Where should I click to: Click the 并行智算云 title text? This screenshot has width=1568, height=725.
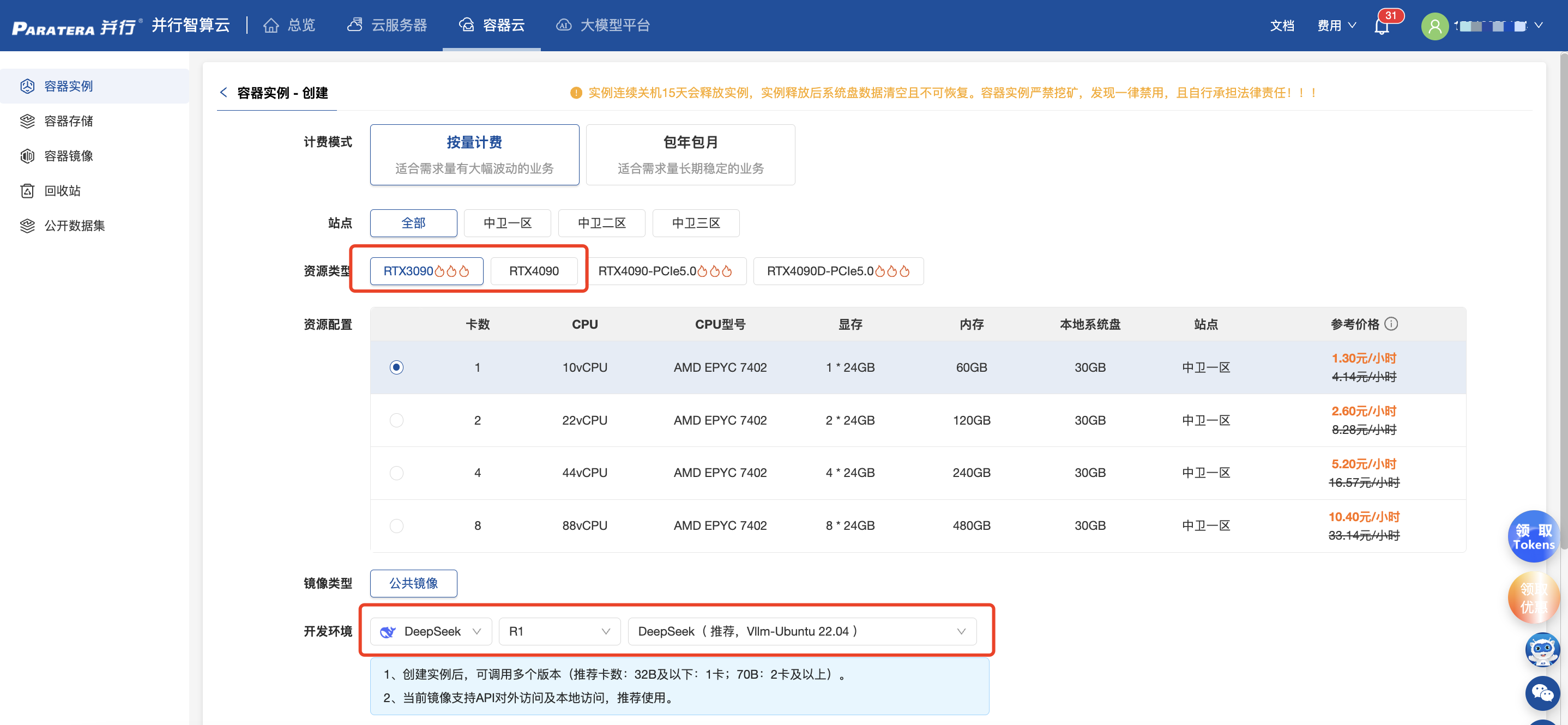[x=190, y=25]
